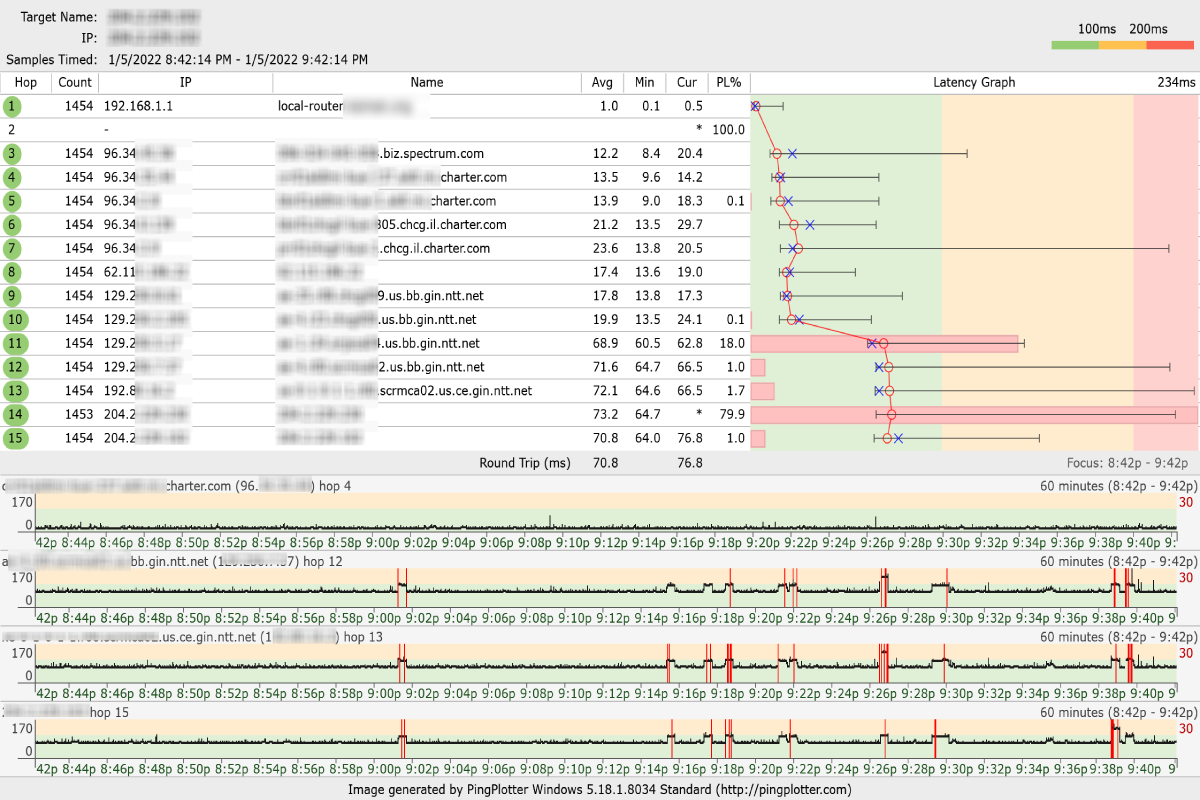Click the green 100ms legend color bar
This screenshot has width=1200, height=800.
click(x=1075, y=45)
